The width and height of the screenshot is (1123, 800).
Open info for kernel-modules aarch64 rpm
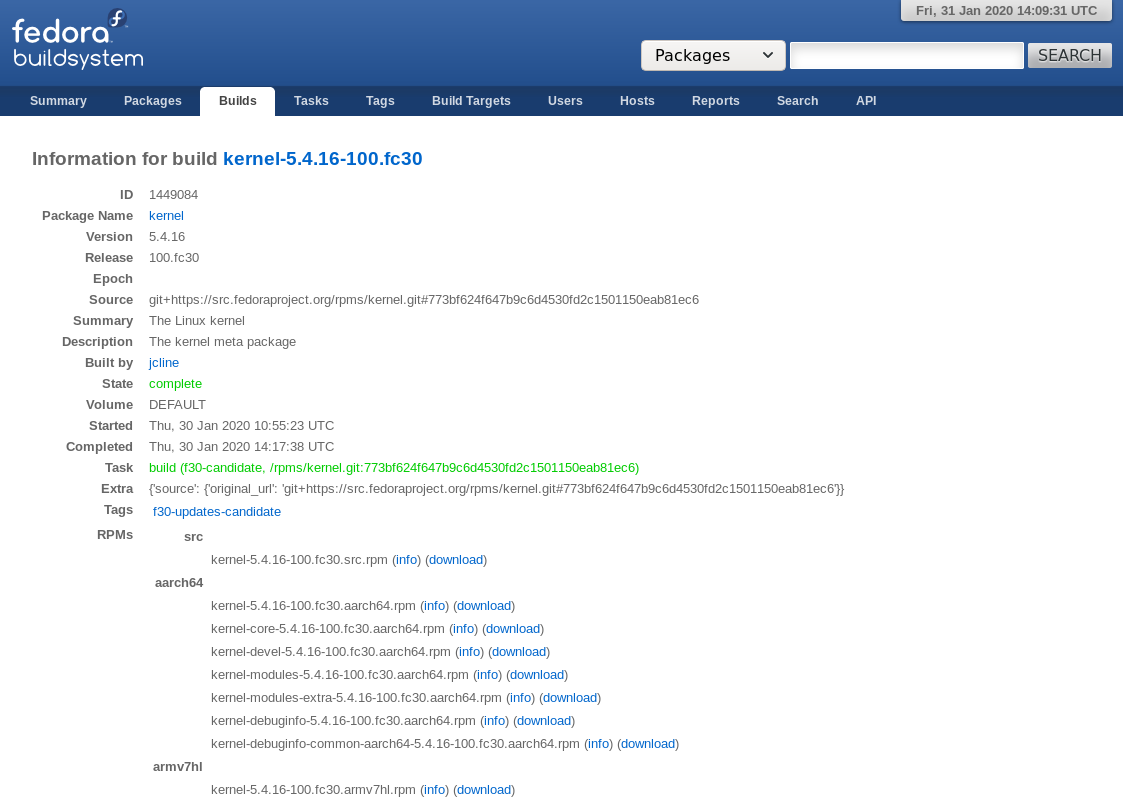[x=488, y=675]
